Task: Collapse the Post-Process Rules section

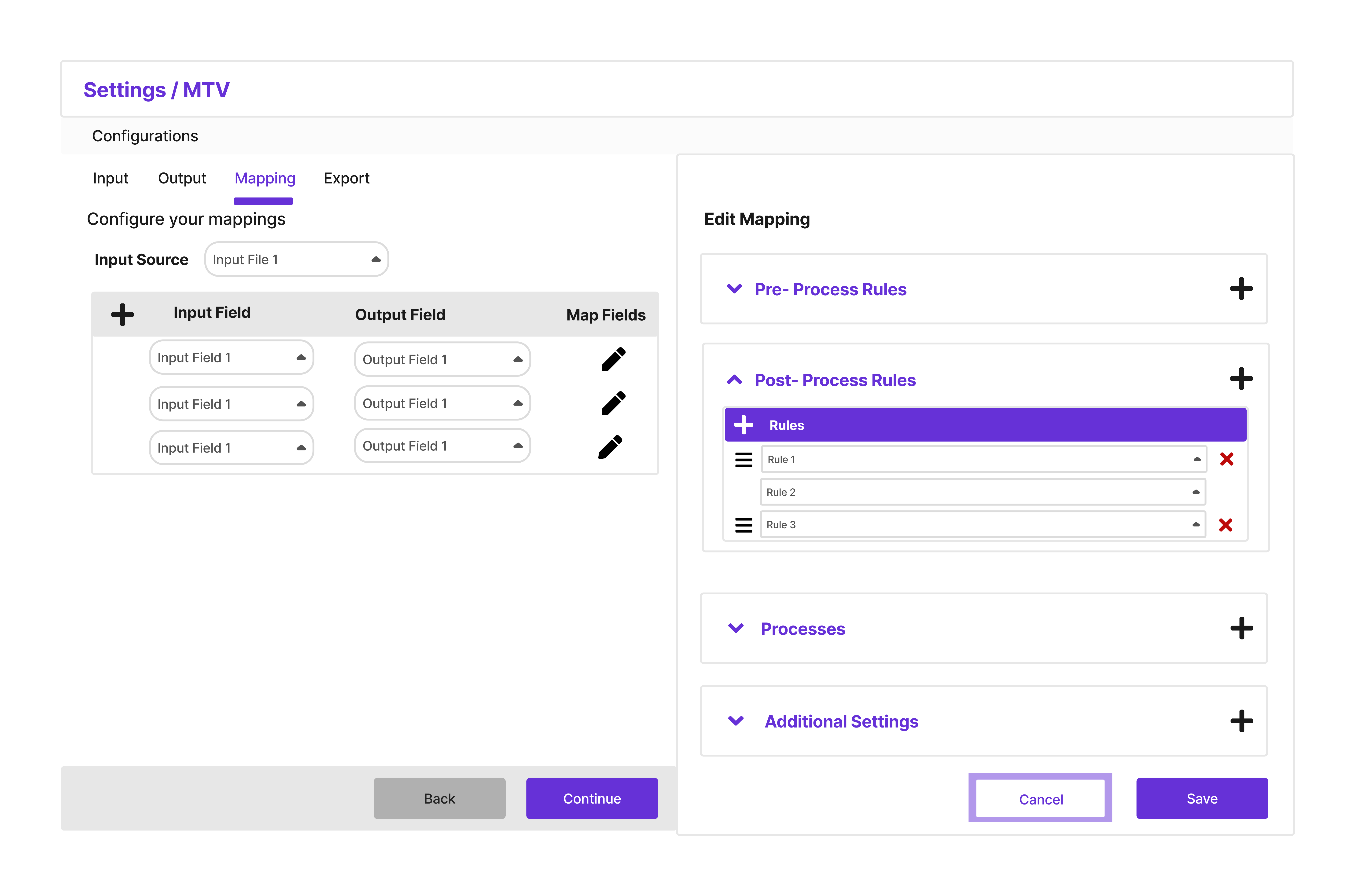Action: (x=734, y=380)
